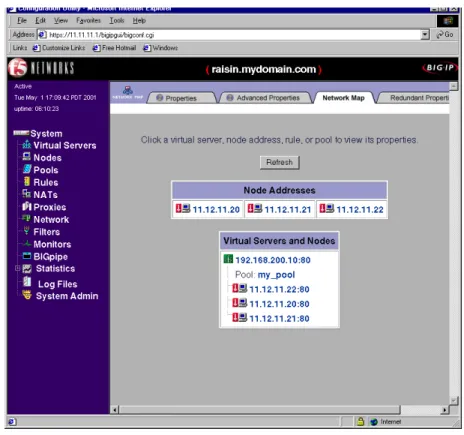Click the horizontal scrollbar left arrow
Image resolution: width=464 pixels, height=435 pixels.
point(114,410)
